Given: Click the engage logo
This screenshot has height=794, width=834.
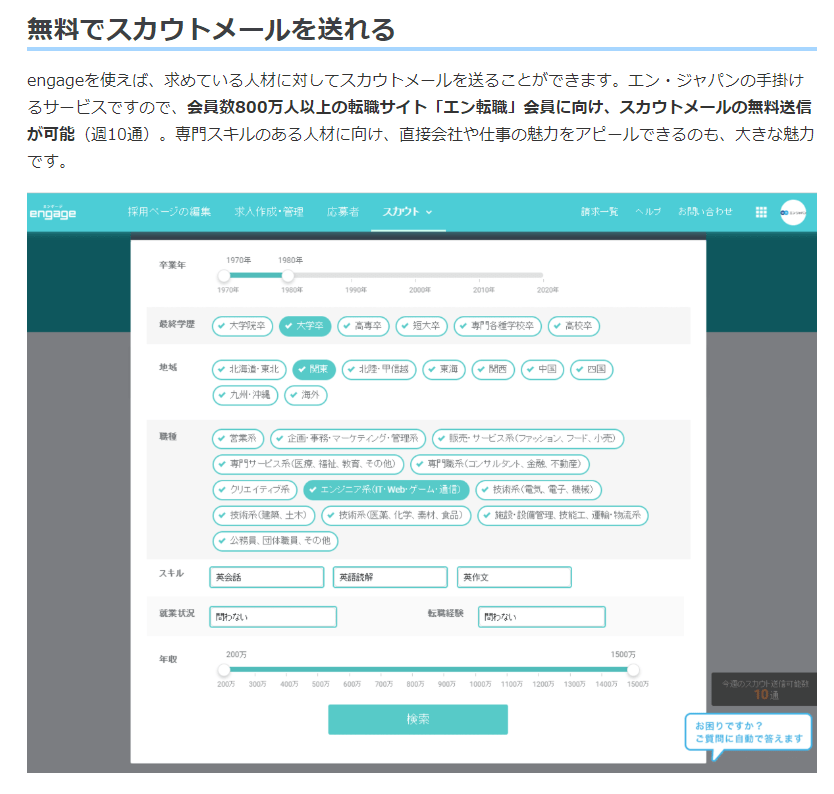Looking at the screenshot, I should click(x=53, y=212).
